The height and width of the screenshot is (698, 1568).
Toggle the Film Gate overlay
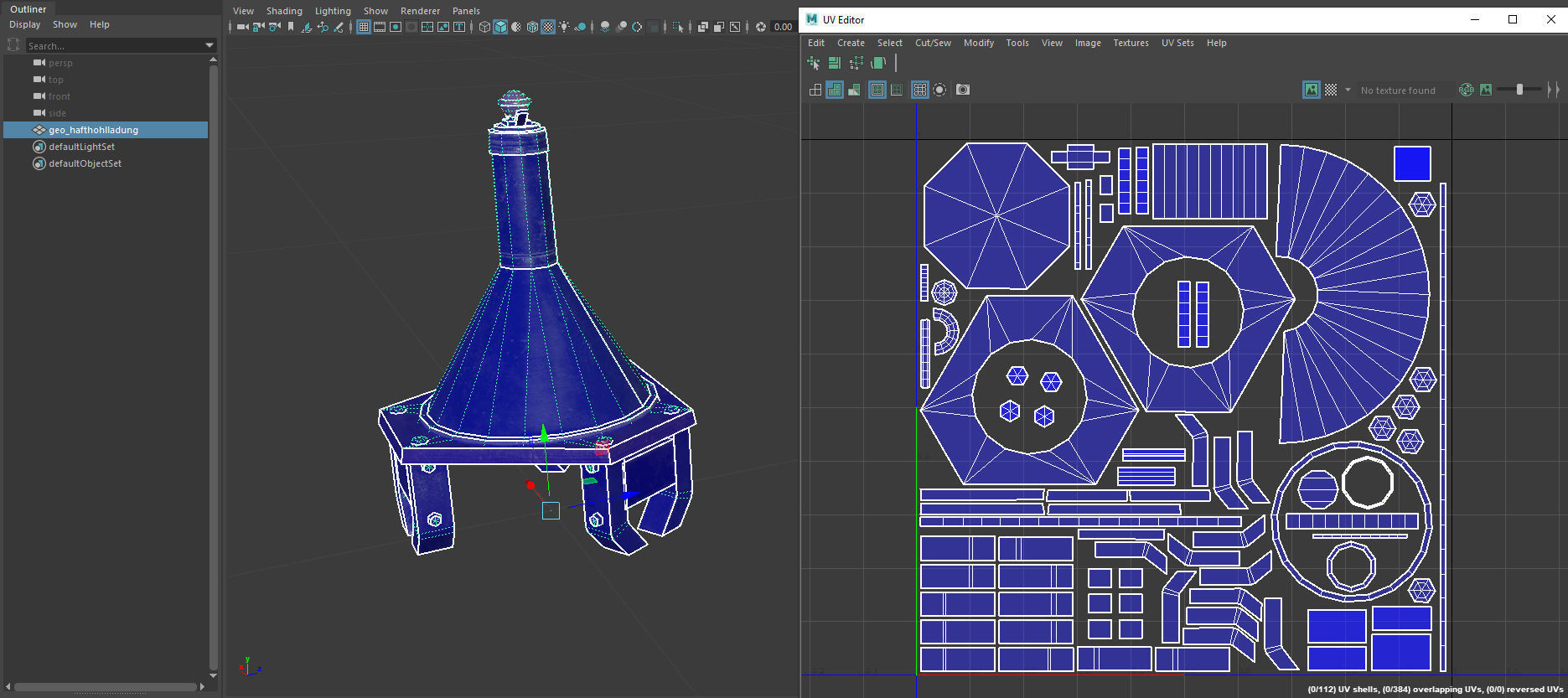click(x=380, y=27)
